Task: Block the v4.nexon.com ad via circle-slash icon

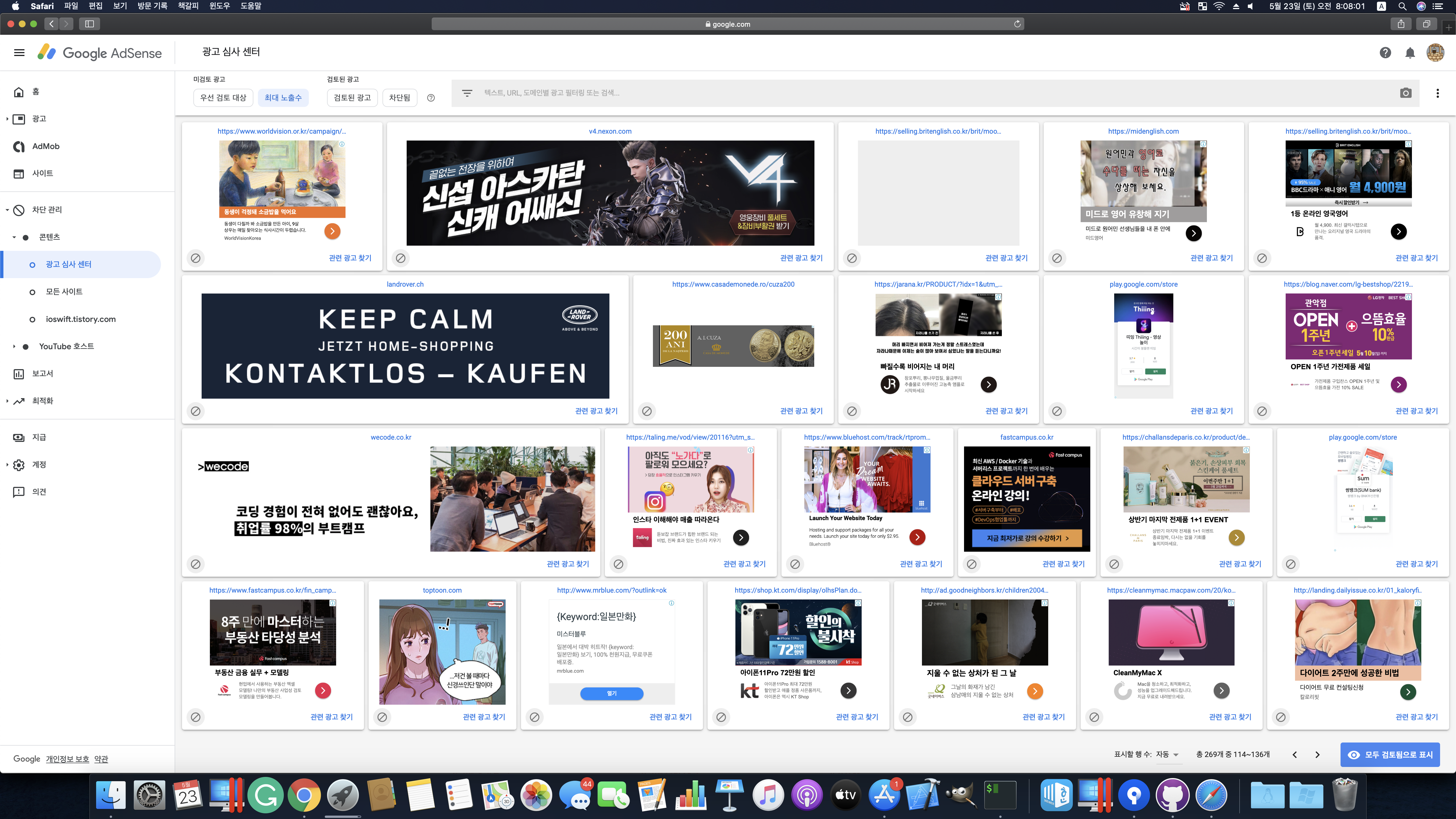Action: pos(401,258)
